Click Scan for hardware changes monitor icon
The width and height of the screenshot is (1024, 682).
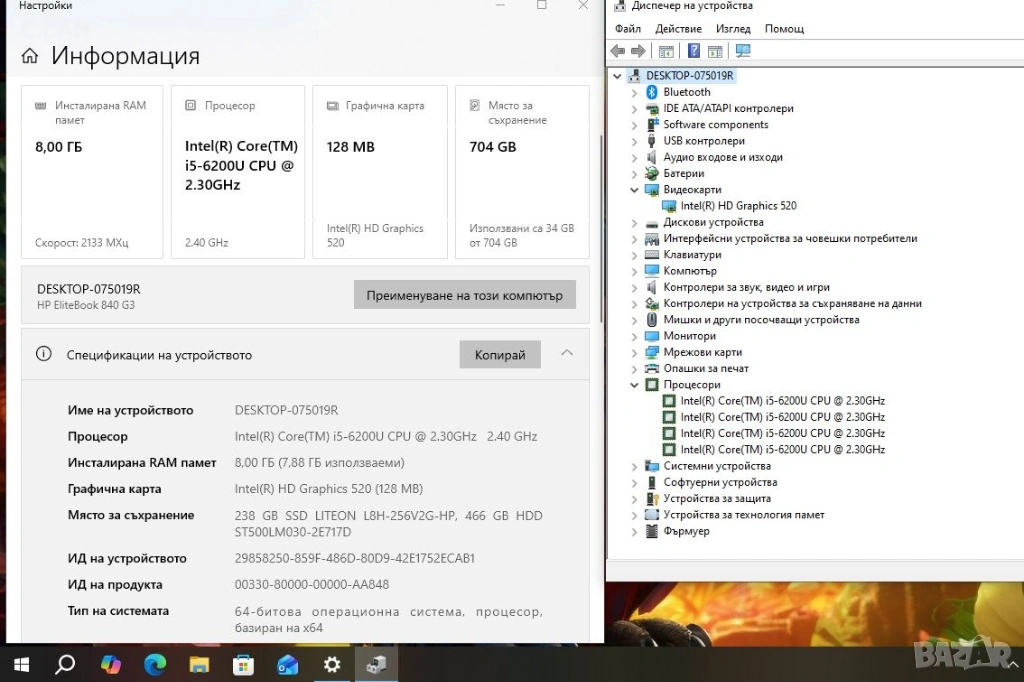743,51
